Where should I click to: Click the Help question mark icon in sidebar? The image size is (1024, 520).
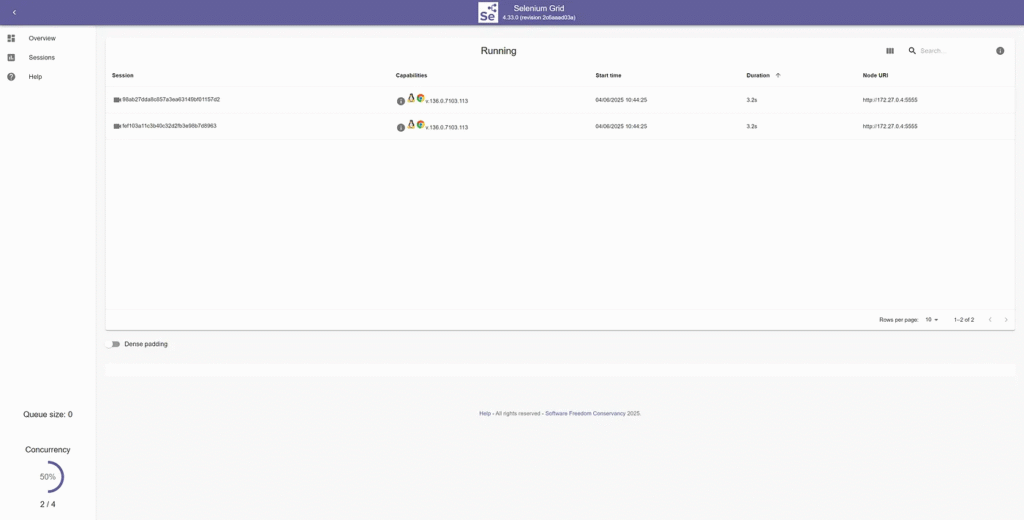pyautogui.click(x=11, y=77)
